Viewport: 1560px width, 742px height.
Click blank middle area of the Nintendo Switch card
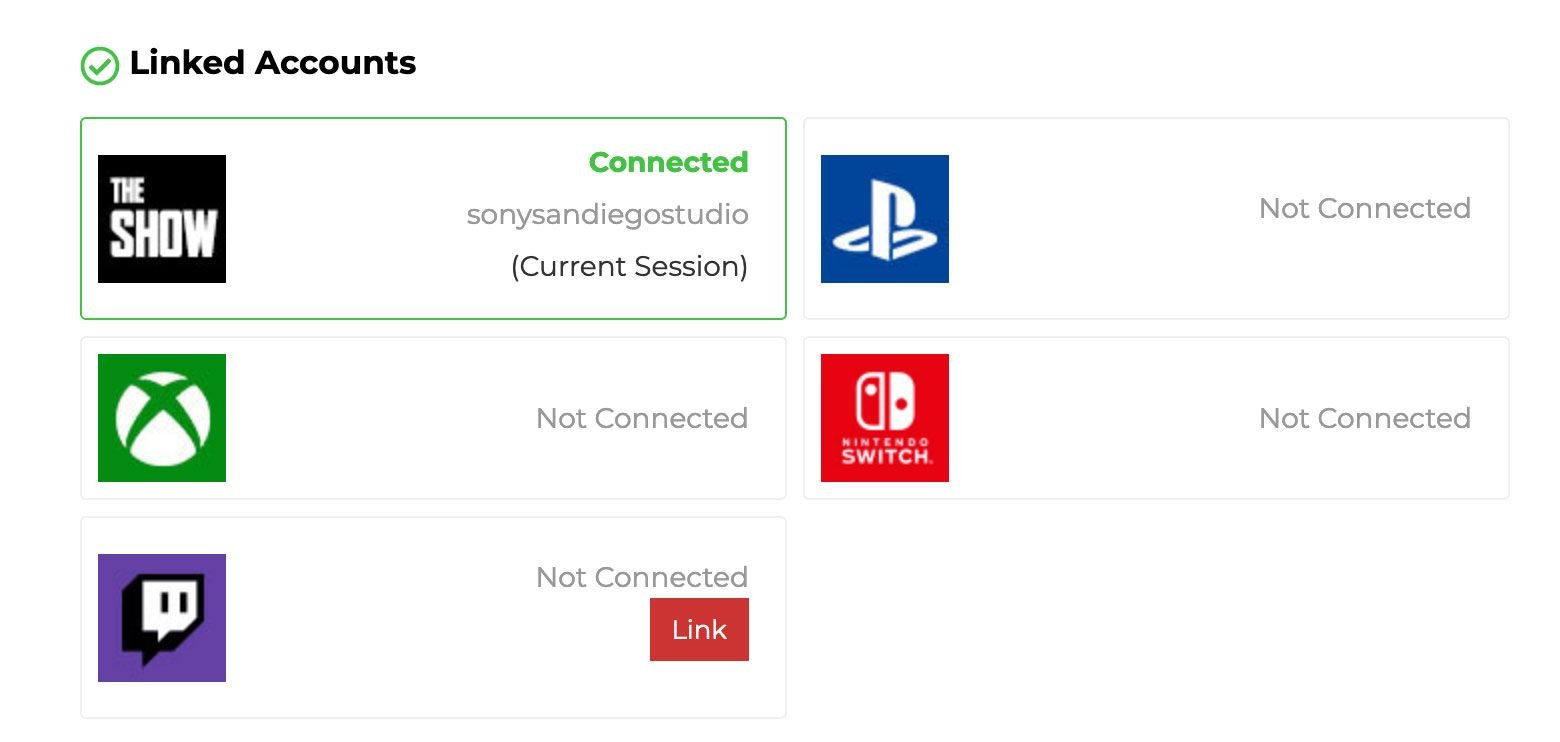click(x=1100, y=418)
